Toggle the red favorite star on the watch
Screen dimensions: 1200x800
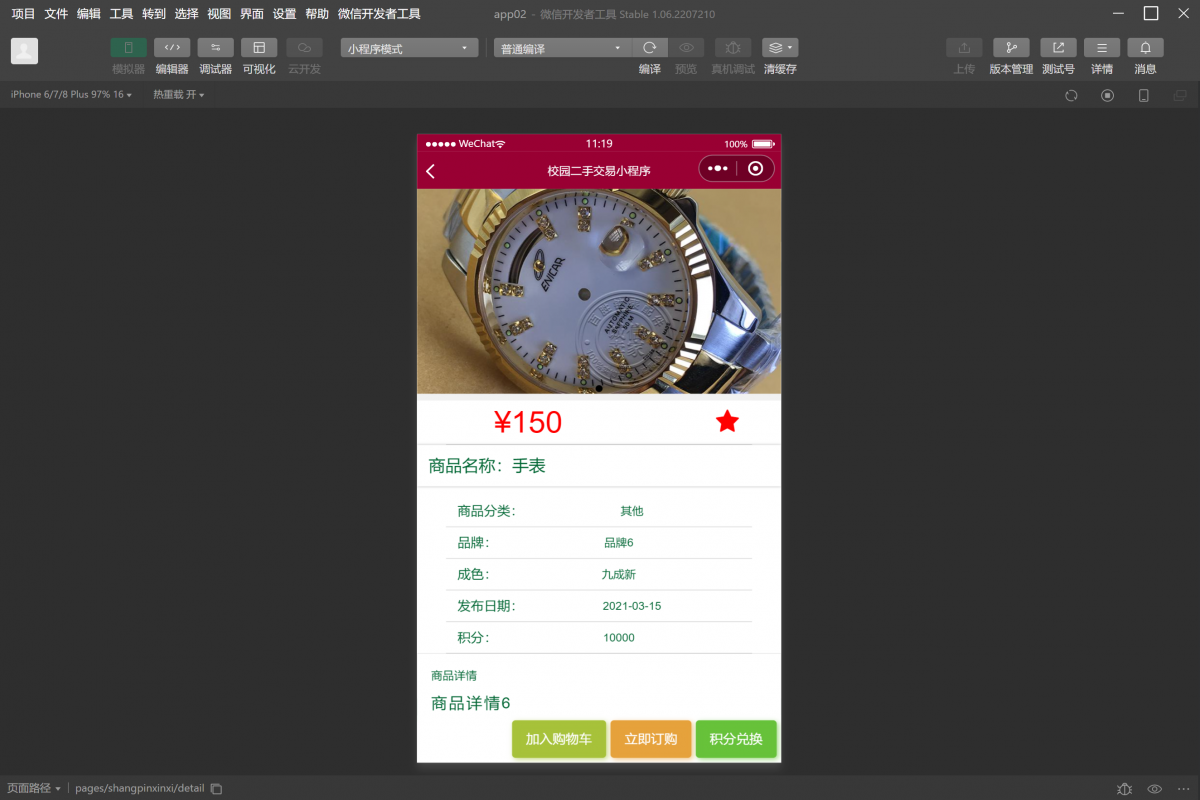click(x=727, y=421)
